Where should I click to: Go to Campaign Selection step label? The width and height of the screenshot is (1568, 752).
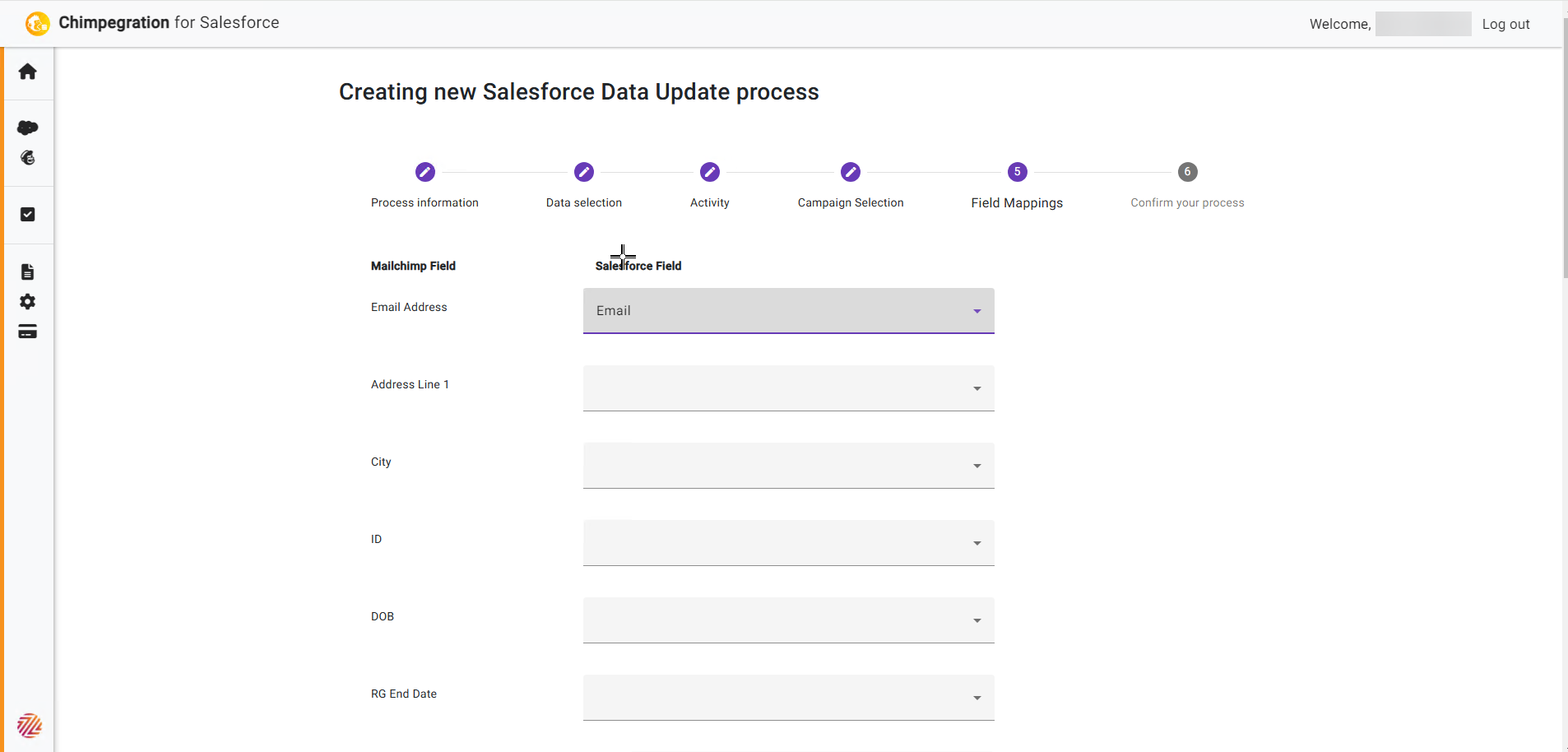point(851,202)
